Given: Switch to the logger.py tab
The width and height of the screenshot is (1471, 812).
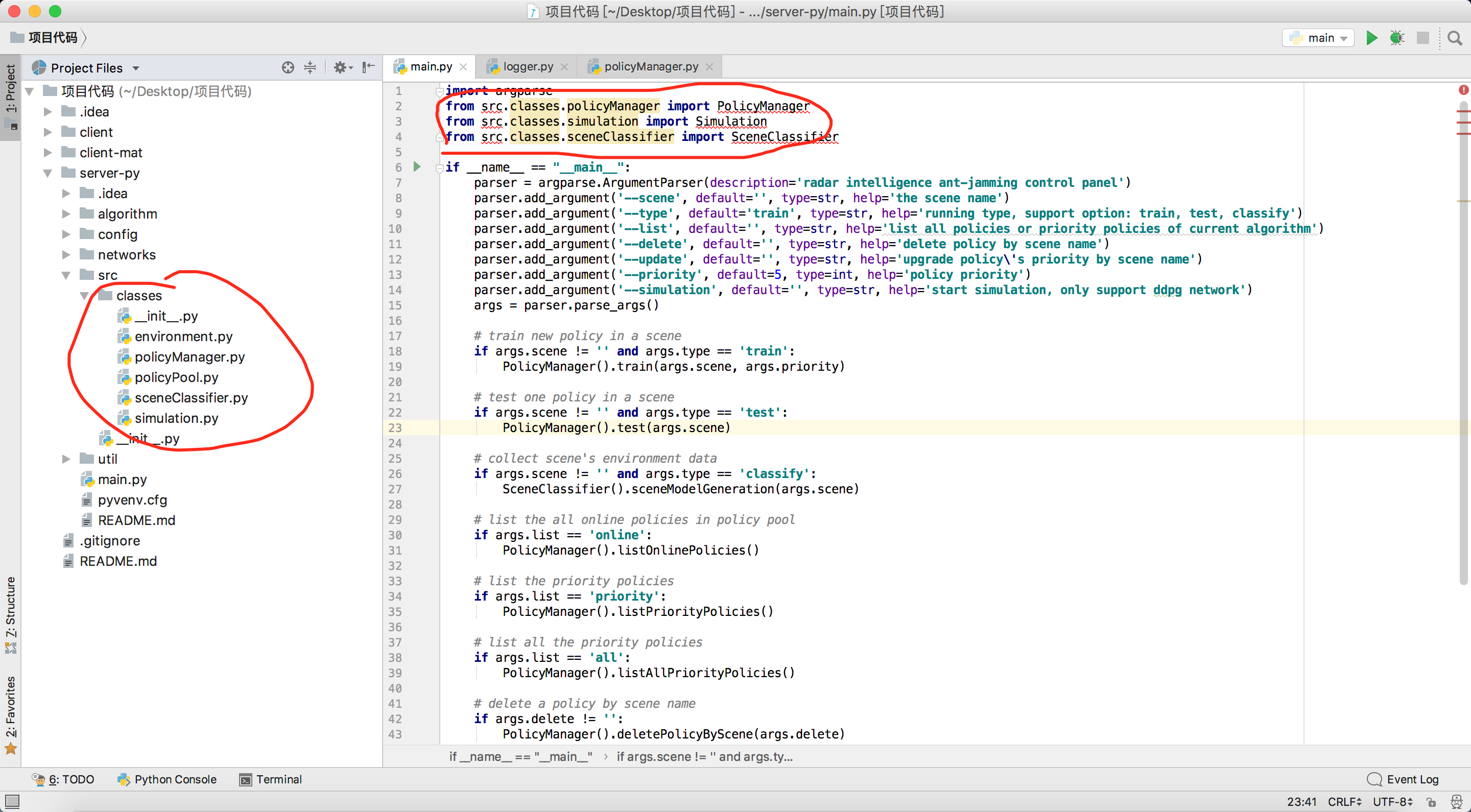Looking at the screenshot, I should [x=528, y=67].
